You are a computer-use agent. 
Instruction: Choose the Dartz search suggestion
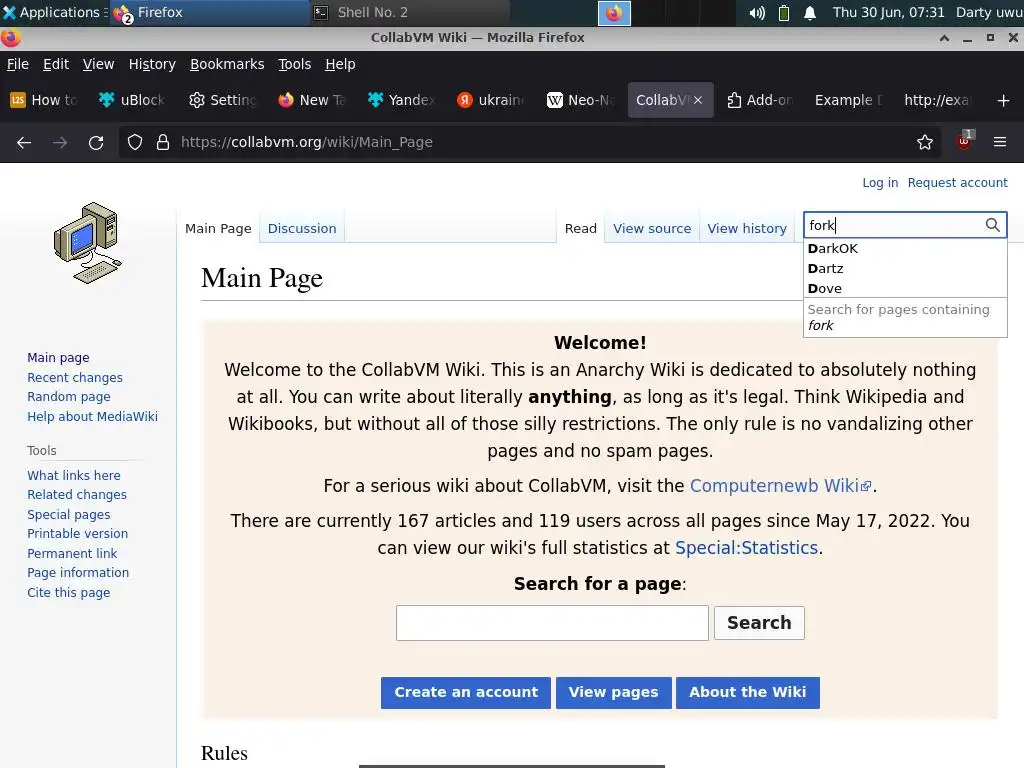[905, 269]
